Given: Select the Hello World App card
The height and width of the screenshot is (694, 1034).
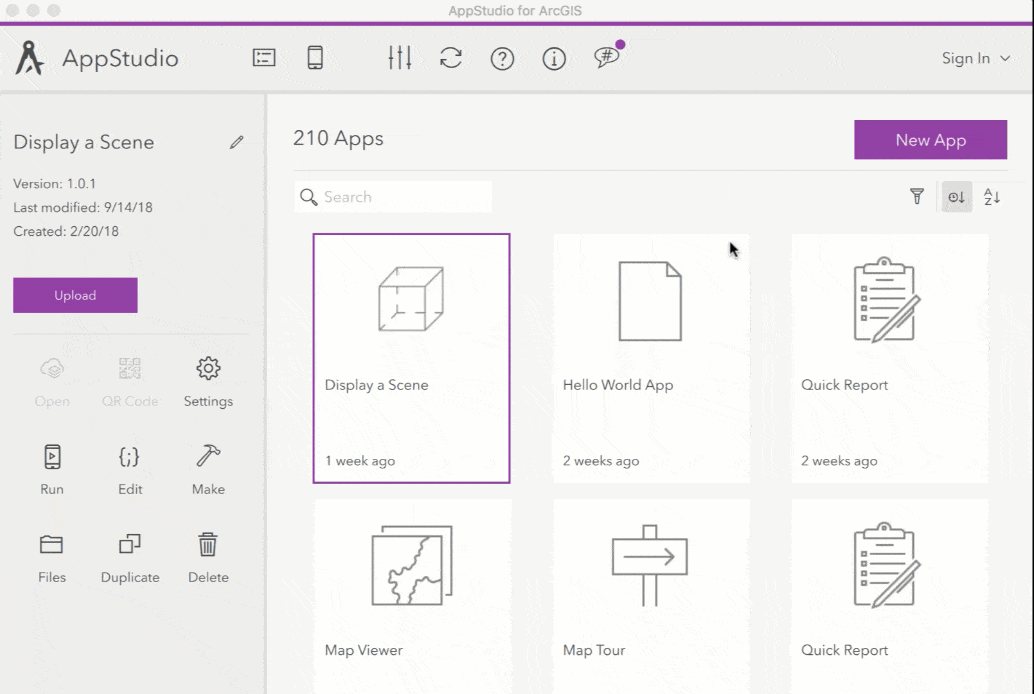Looking at the screenshot, I should pyautogui.click(x=652, y=358).
